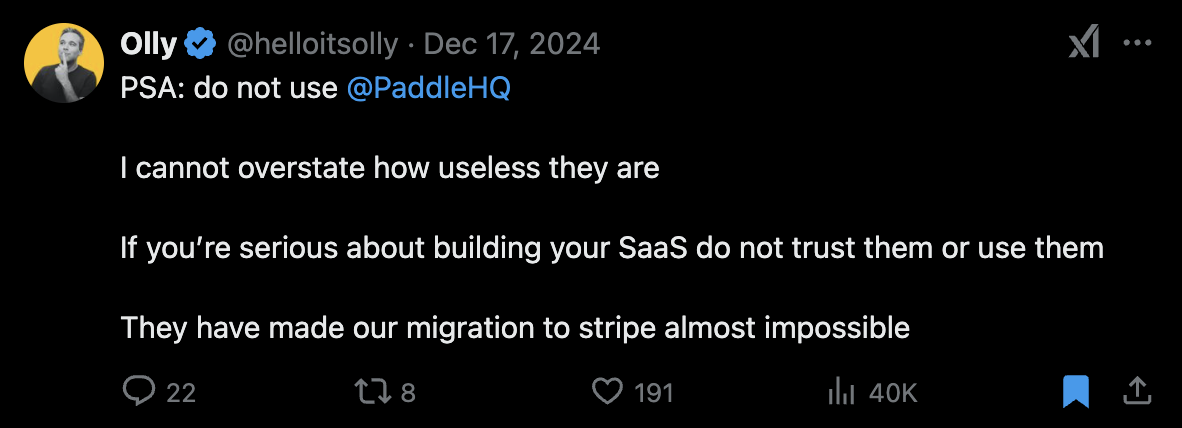This screenshot has width=1182, height=428.
Task: Open Olly's profile picture
Action: [x=64, y=63]
